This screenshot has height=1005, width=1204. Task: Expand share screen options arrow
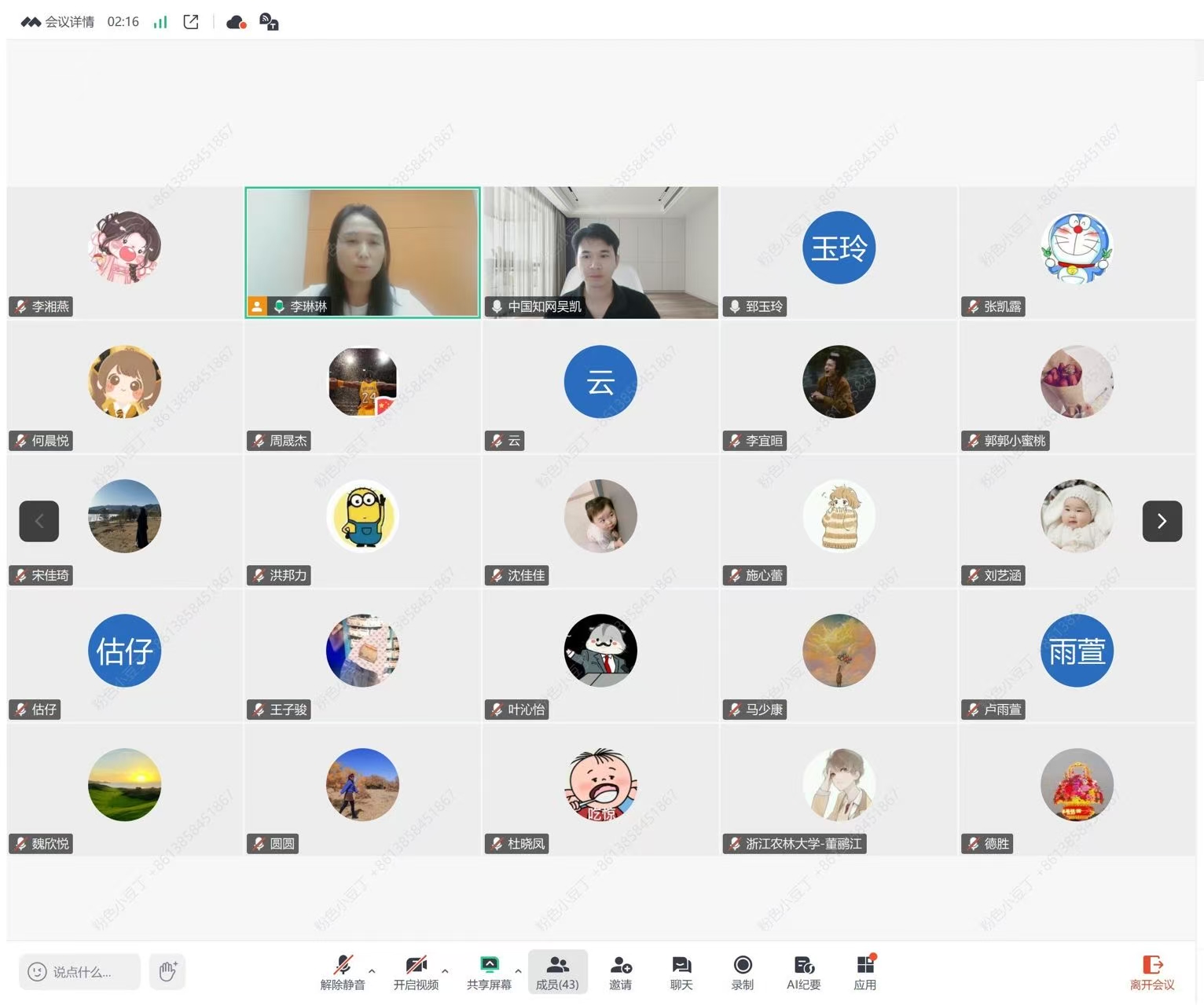pos(518,971)
